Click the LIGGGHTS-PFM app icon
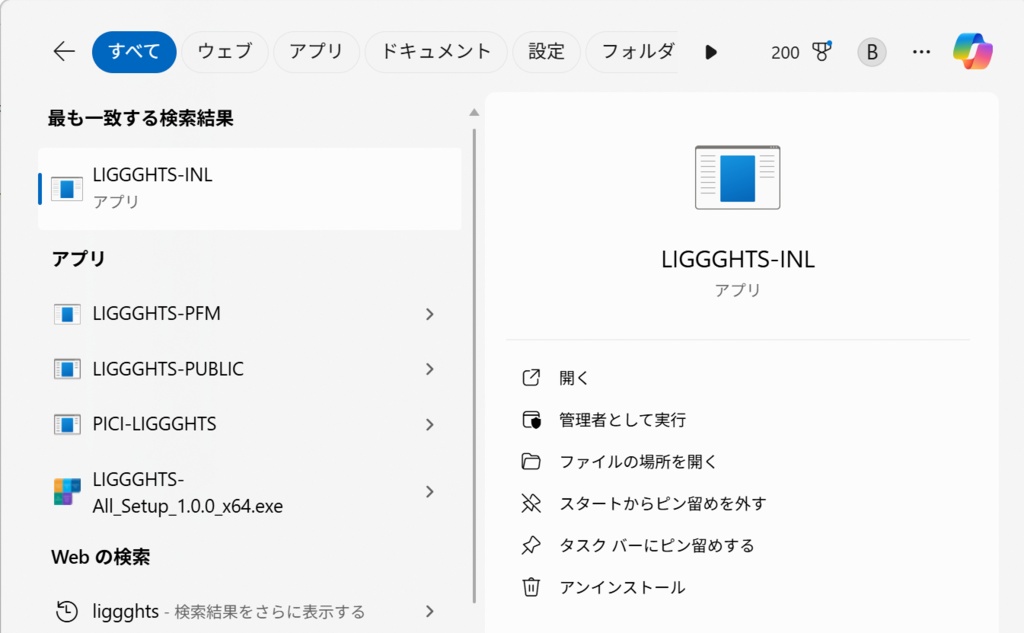Image resolution: width=1024 pixels, height=633 pixels. 66,313
